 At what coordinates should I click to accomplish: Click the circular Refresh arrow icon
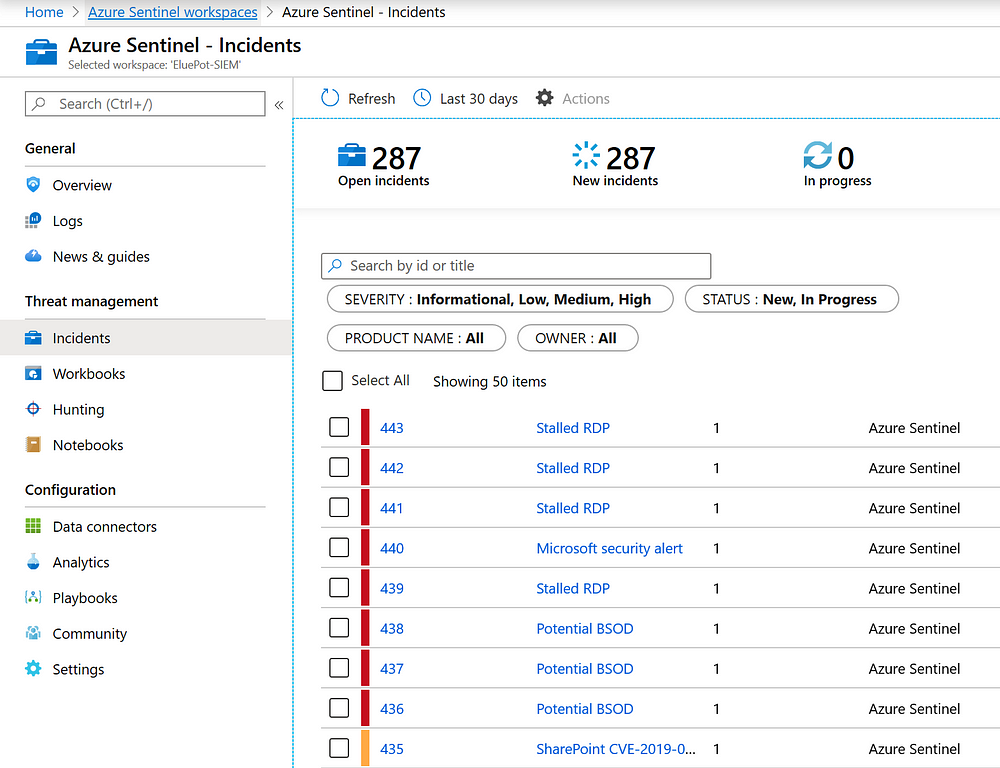click(x=330, y=98)
